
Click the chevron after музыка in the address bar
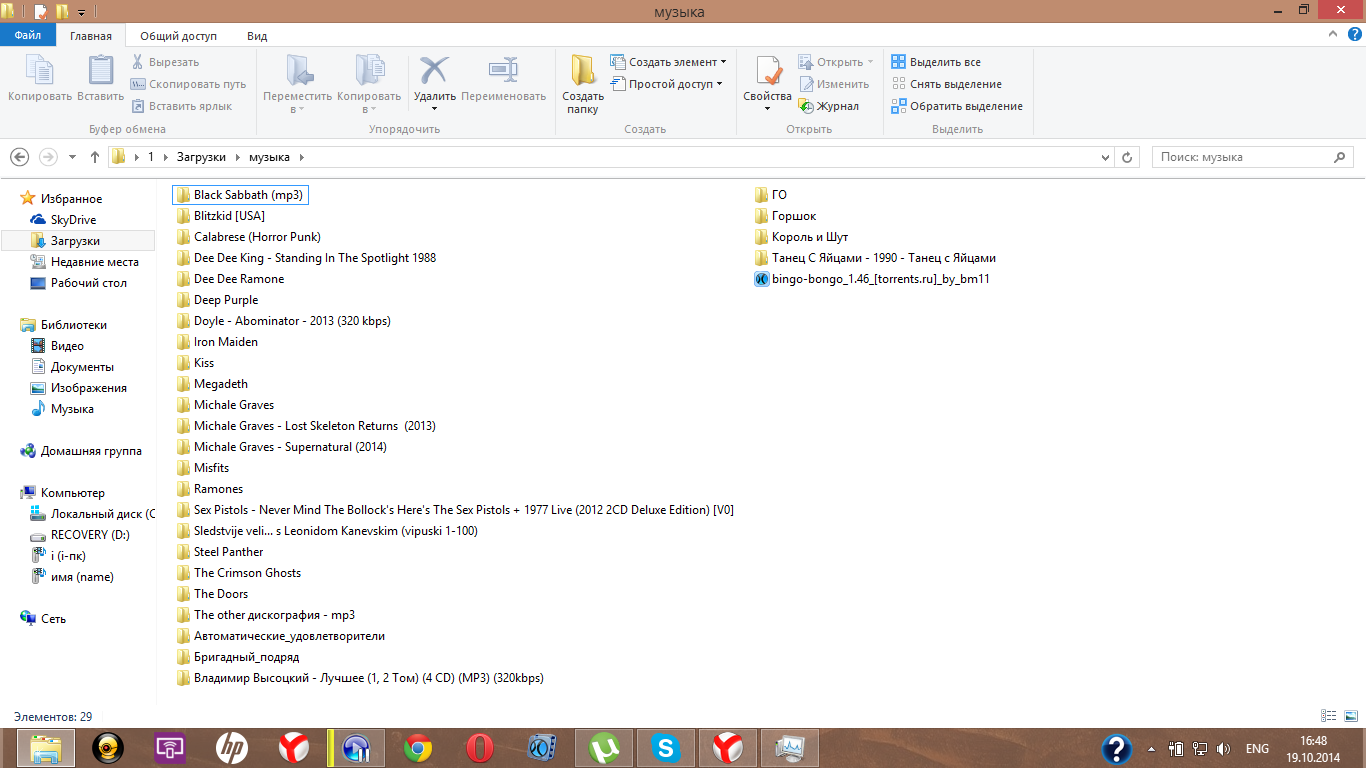[x=301, y=157]
